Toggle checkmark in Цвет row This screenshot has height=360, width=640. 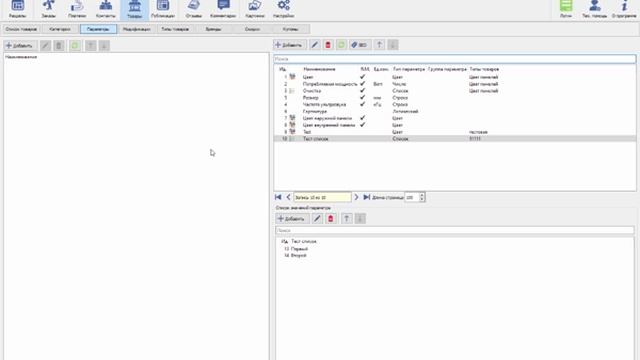coord(362,77)
